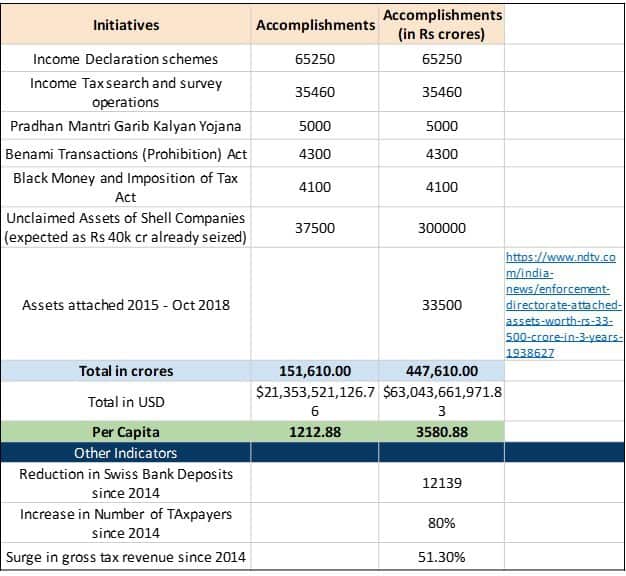Click the 447,610.00 total cell

442,371
